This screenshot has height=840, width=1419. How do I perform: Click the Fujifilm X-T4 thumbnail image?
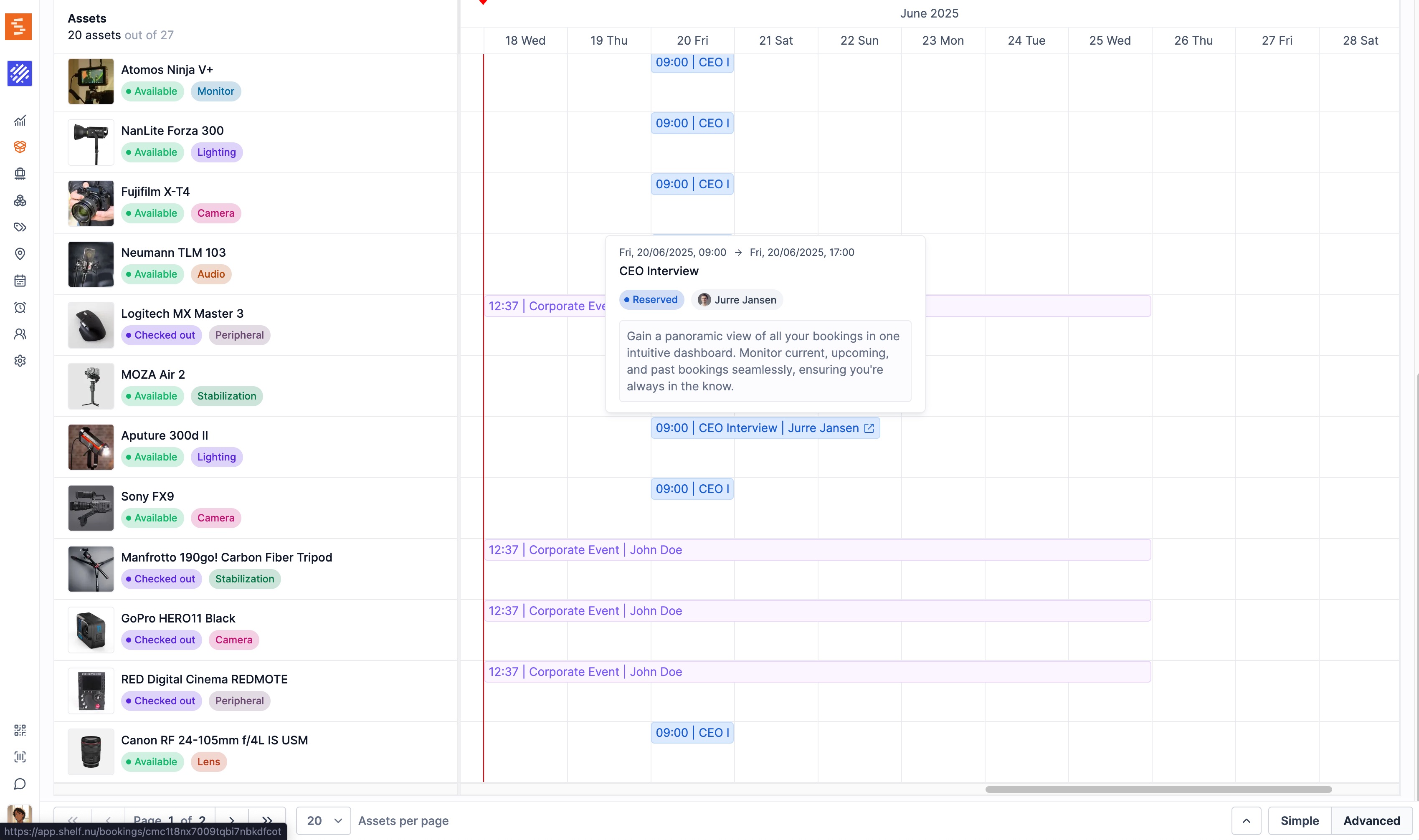coord(91,203)
